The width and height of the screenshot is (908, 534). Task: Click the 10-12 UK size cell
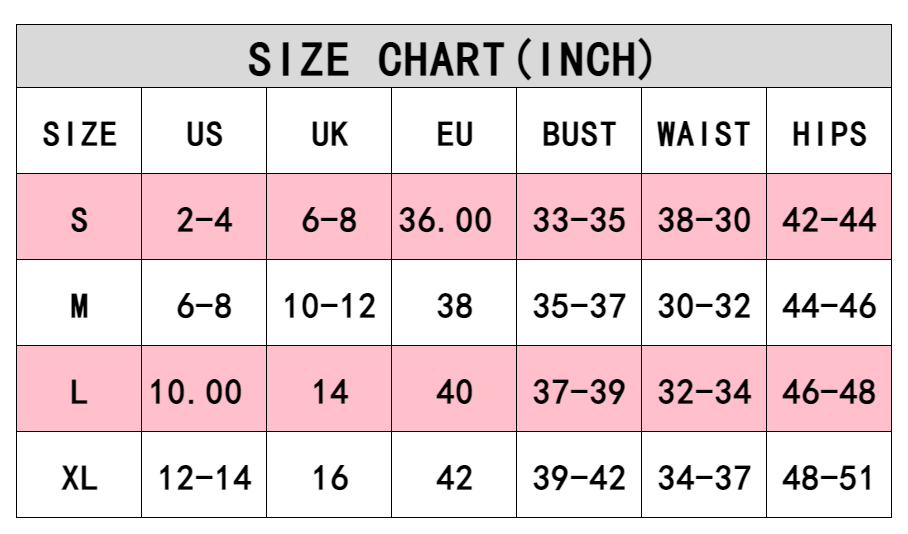point(329,305)
